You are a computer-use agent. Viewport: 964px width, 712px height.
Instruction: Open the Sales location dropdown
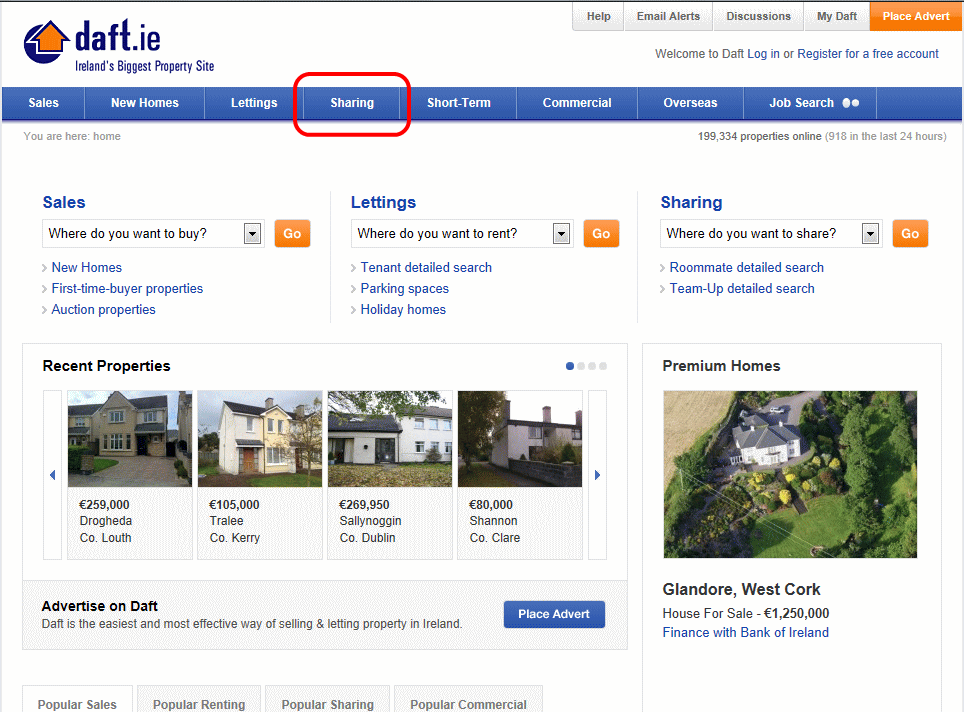tap(153, 234)
